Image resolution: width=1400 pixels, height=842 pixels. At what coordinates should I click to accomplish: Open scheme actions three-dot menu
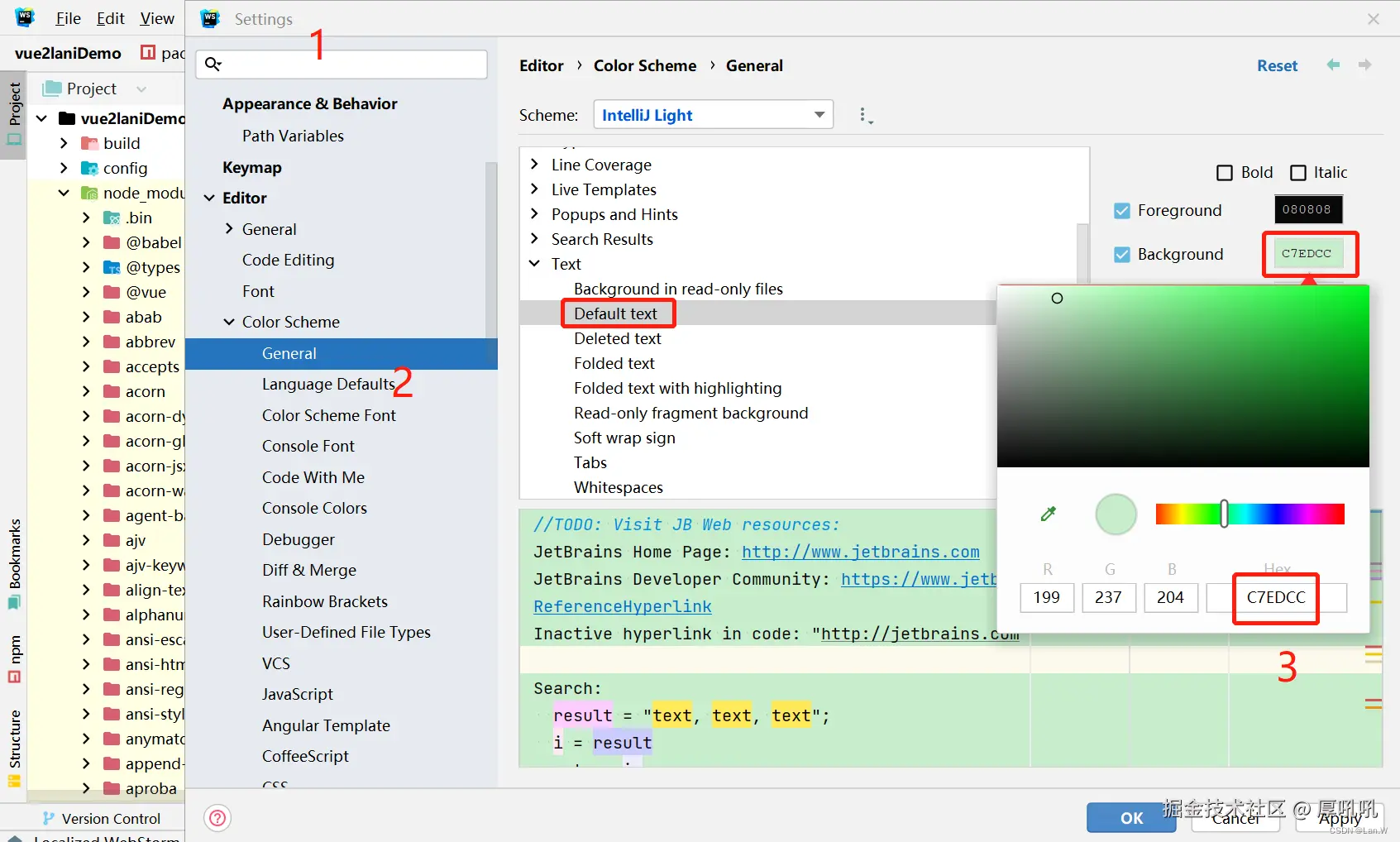(x=865, y=116)
